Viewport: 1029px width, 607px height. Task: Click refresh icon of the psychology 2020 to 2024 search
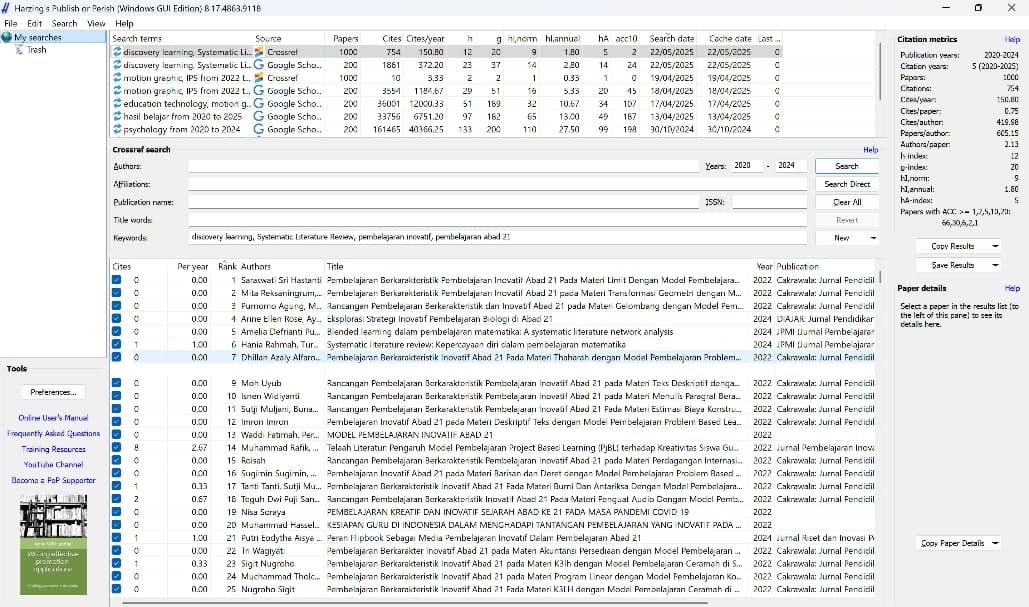point(117,129)
